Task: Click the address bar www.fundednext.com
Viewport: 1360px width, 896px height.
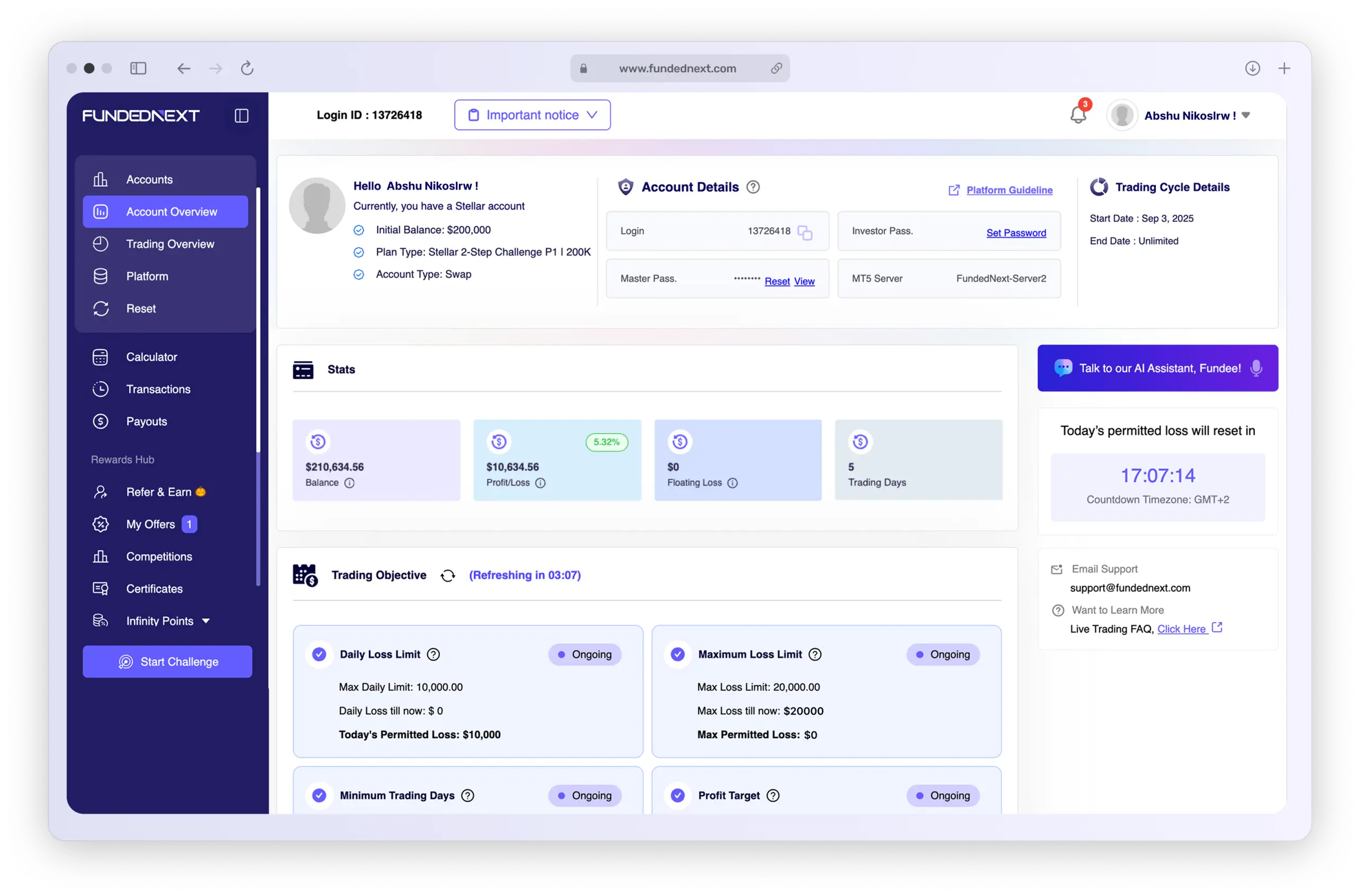Action: [x=679, y=69]
